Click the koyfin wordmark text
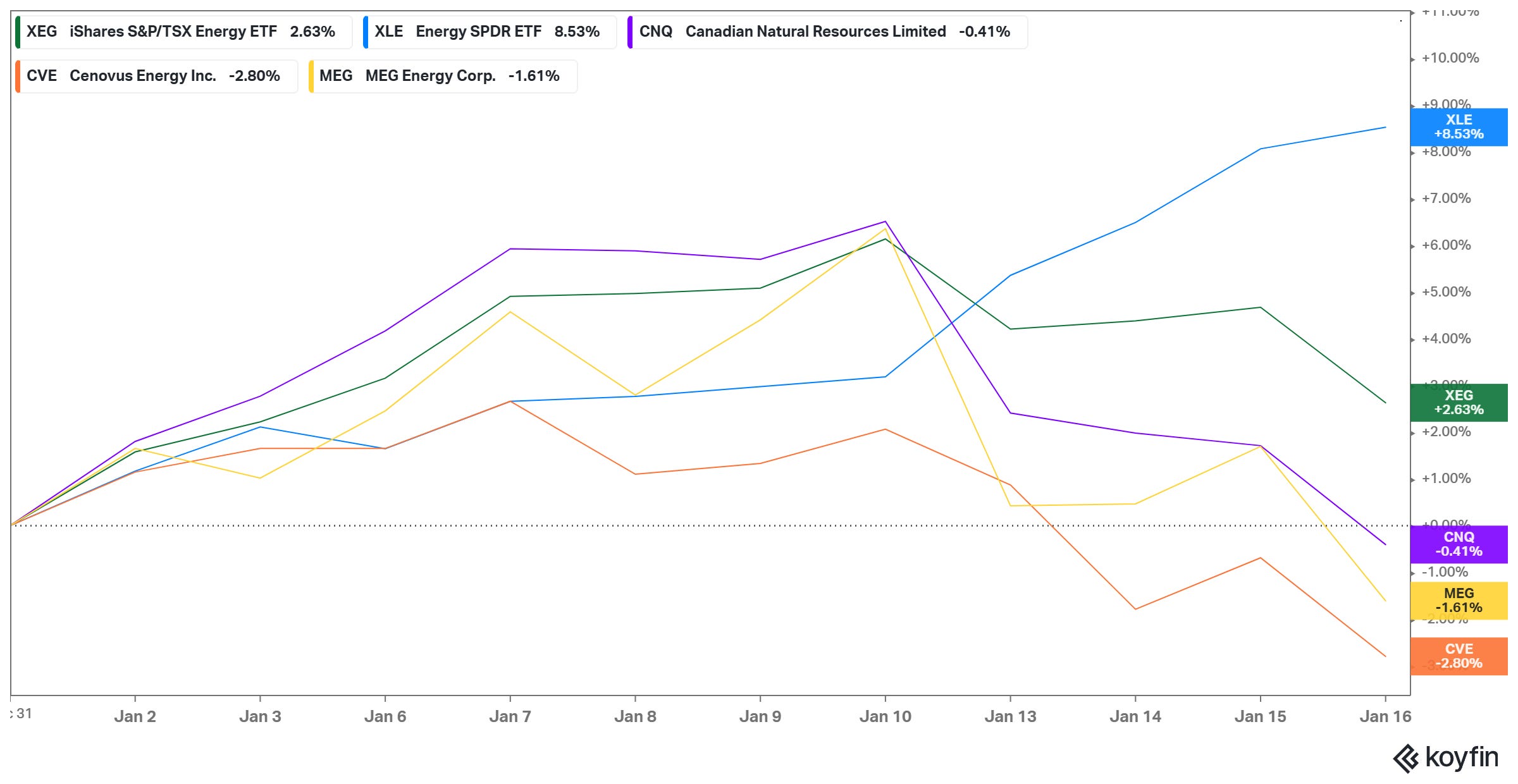The height and width of the screenshot is (784, 1518). [1462, 757]
